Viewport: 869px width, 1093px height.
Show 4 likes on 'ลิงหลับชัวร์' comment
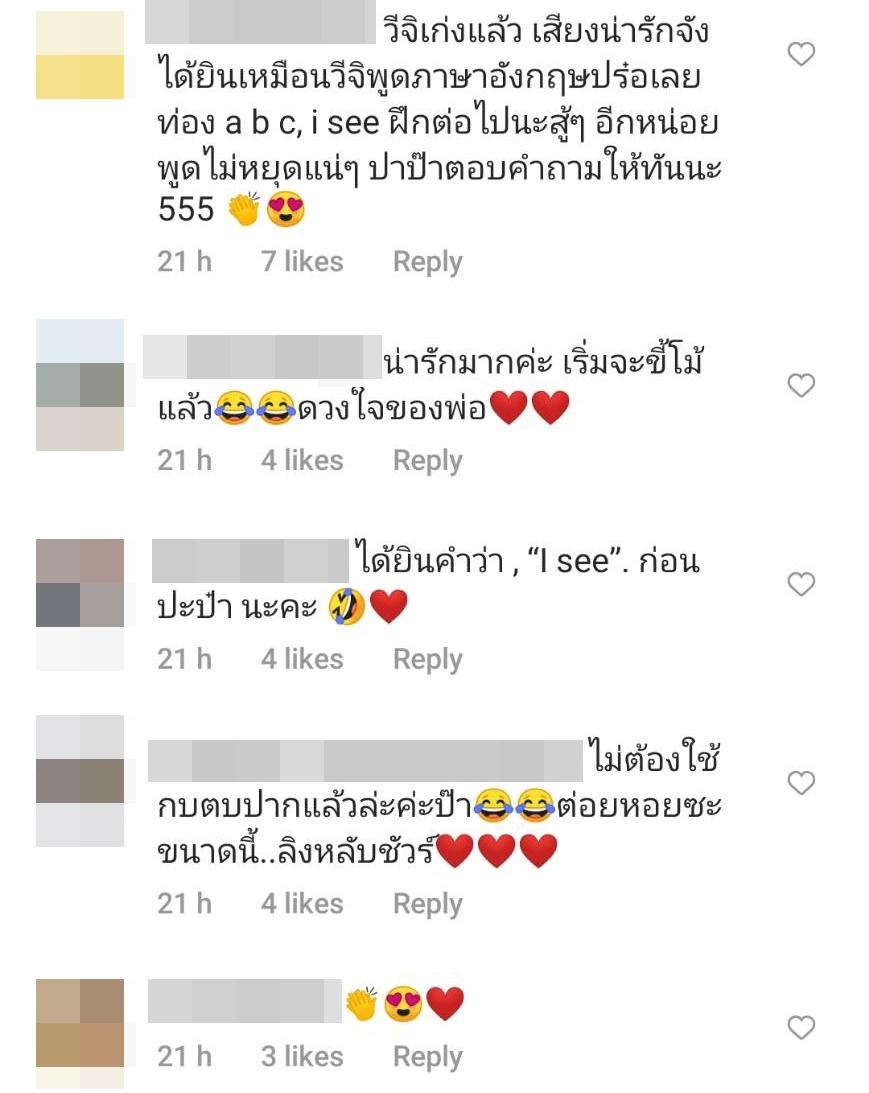[302, 904]
